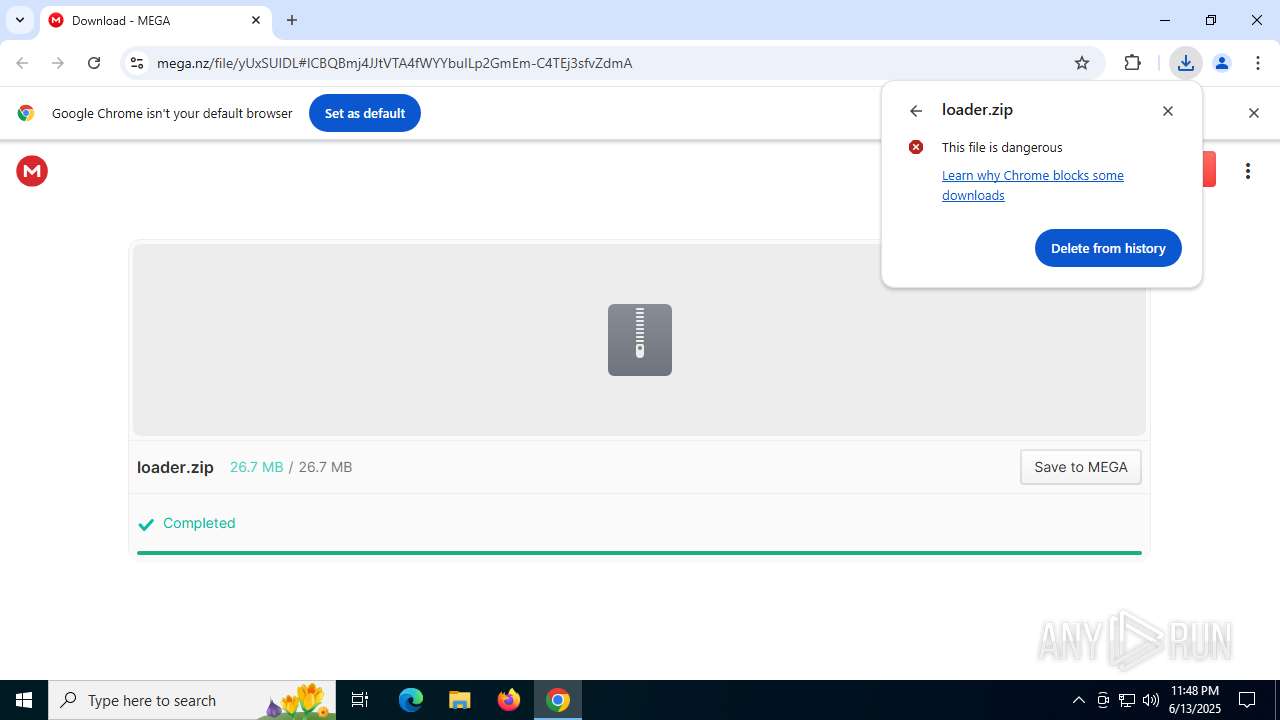The image size is (1280, 720).
Task: Open the network tray icon
Action: pyautogui.click(x=1127, y=700)
